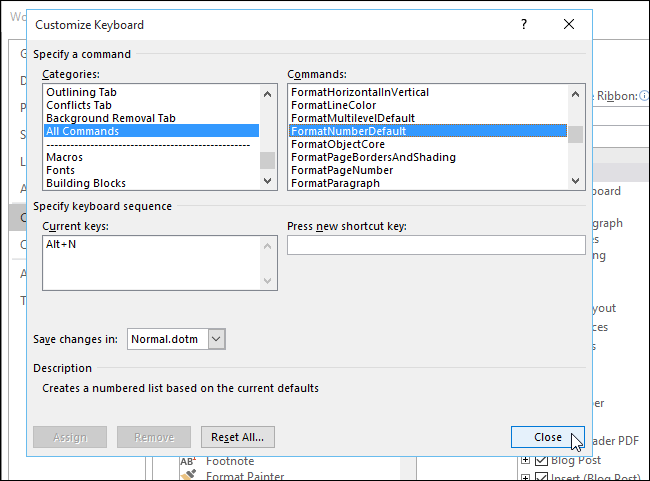Expand the Blog Post tree node
Image resolution: width=650 pixels, height=481 pixels.
click(526, 461)
